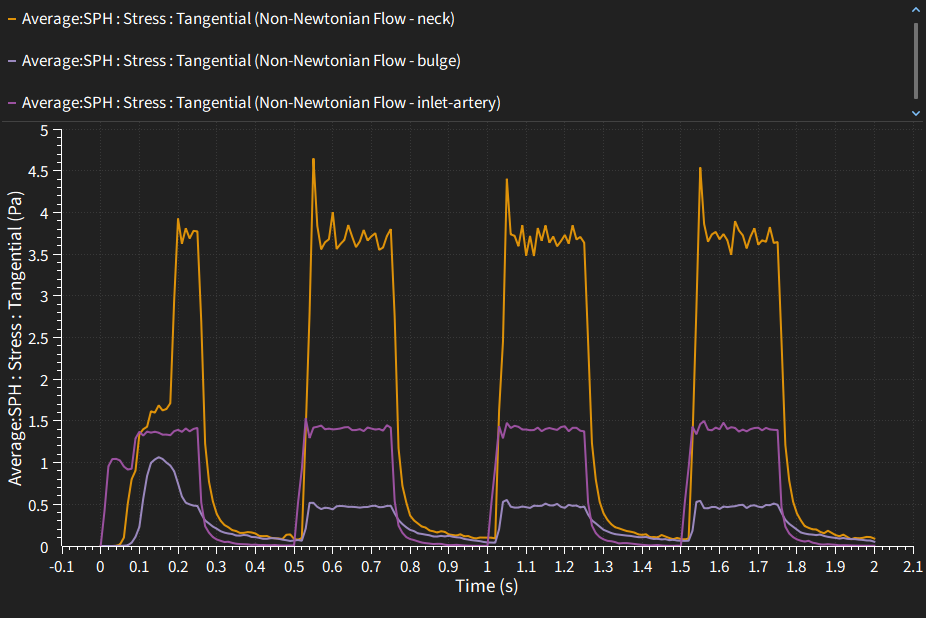Click the lavender bulge legend color marker
Screen dimensions: 926x618
pos(12,61)
